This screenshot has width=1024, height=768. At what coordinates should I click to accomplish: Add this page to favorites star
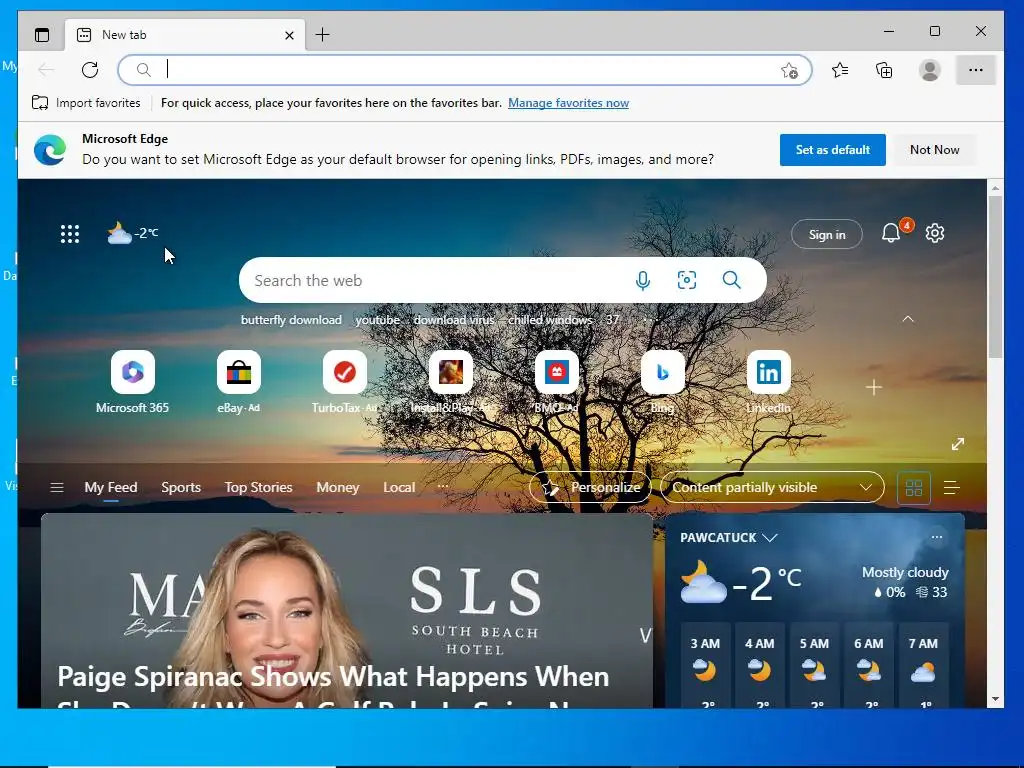tap(790, 70)
